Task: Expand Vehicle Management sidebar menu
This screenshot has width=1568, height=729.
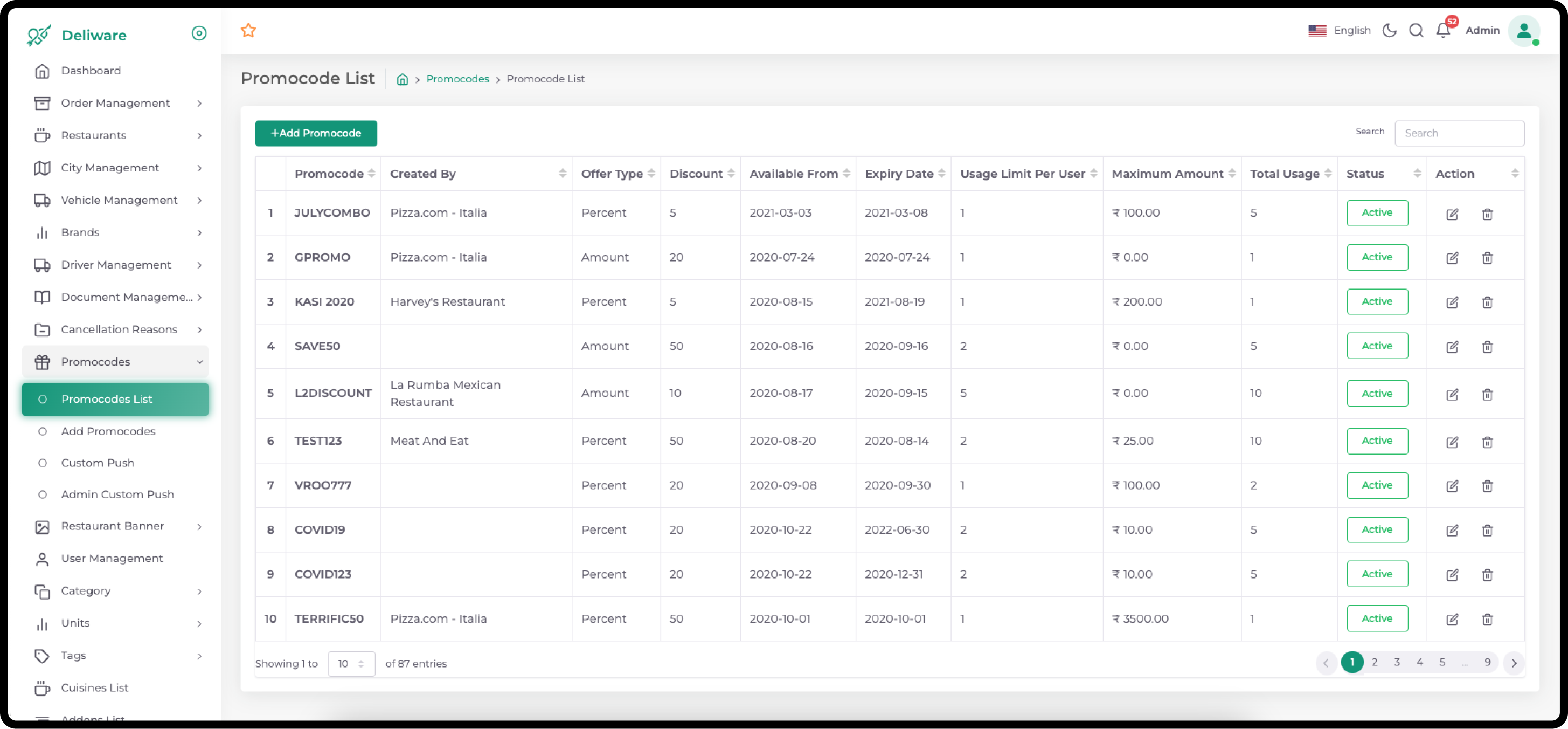Action: 116,200
